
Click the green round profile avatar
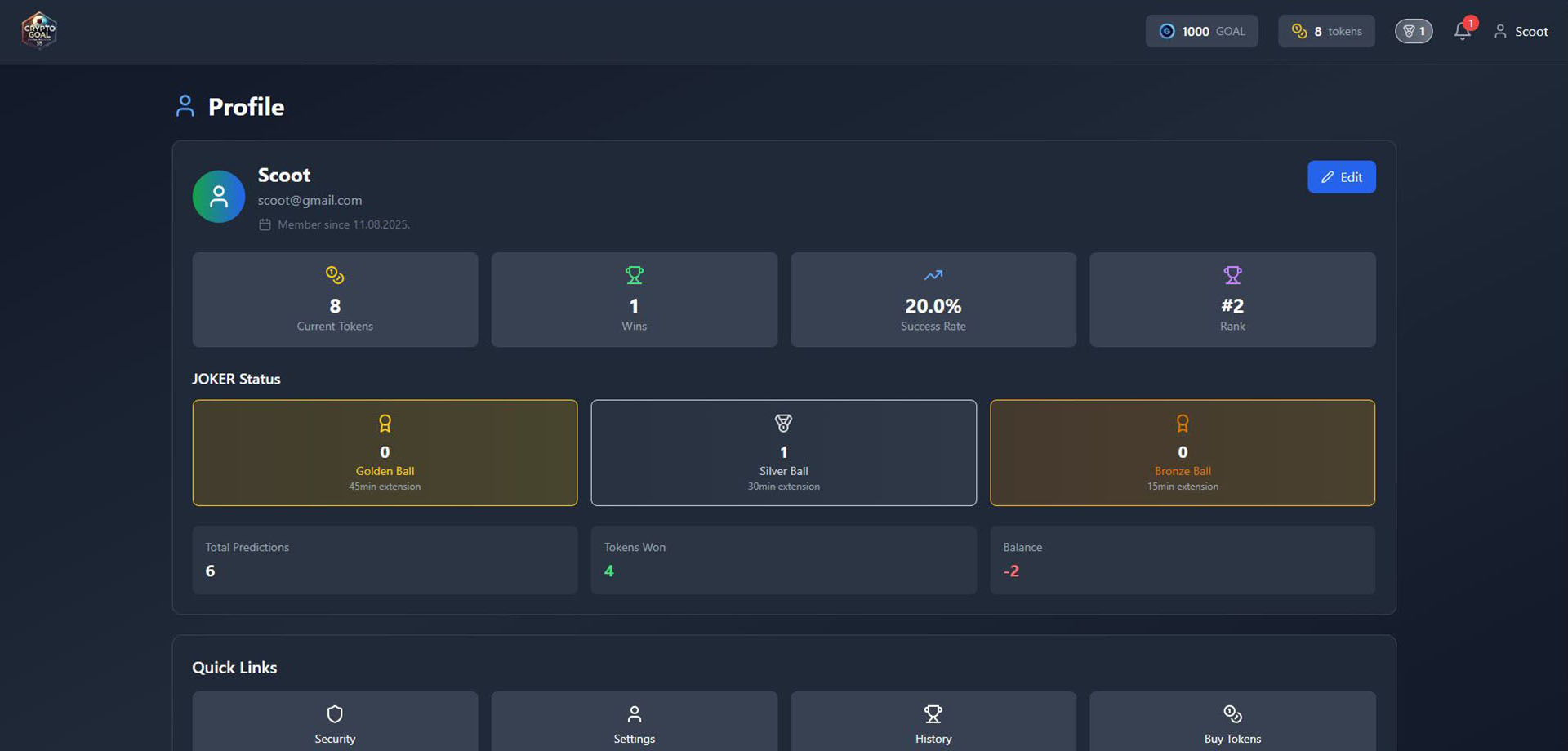tap(219, 197)
